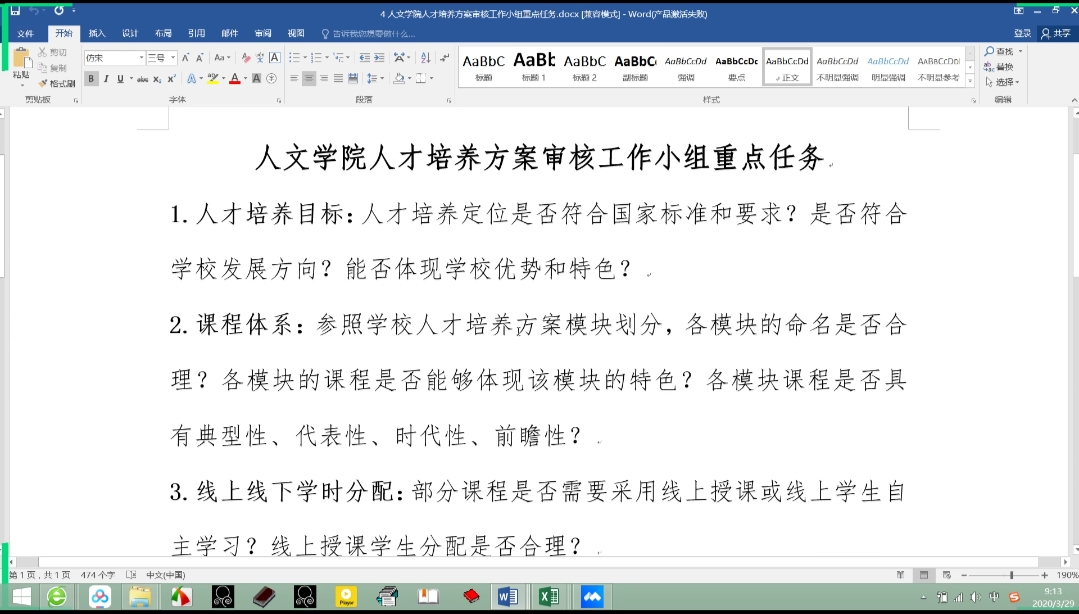The image size is (1079, 614).
Task: Click the Format Painter brush icon
Action: tap(43, 83)
